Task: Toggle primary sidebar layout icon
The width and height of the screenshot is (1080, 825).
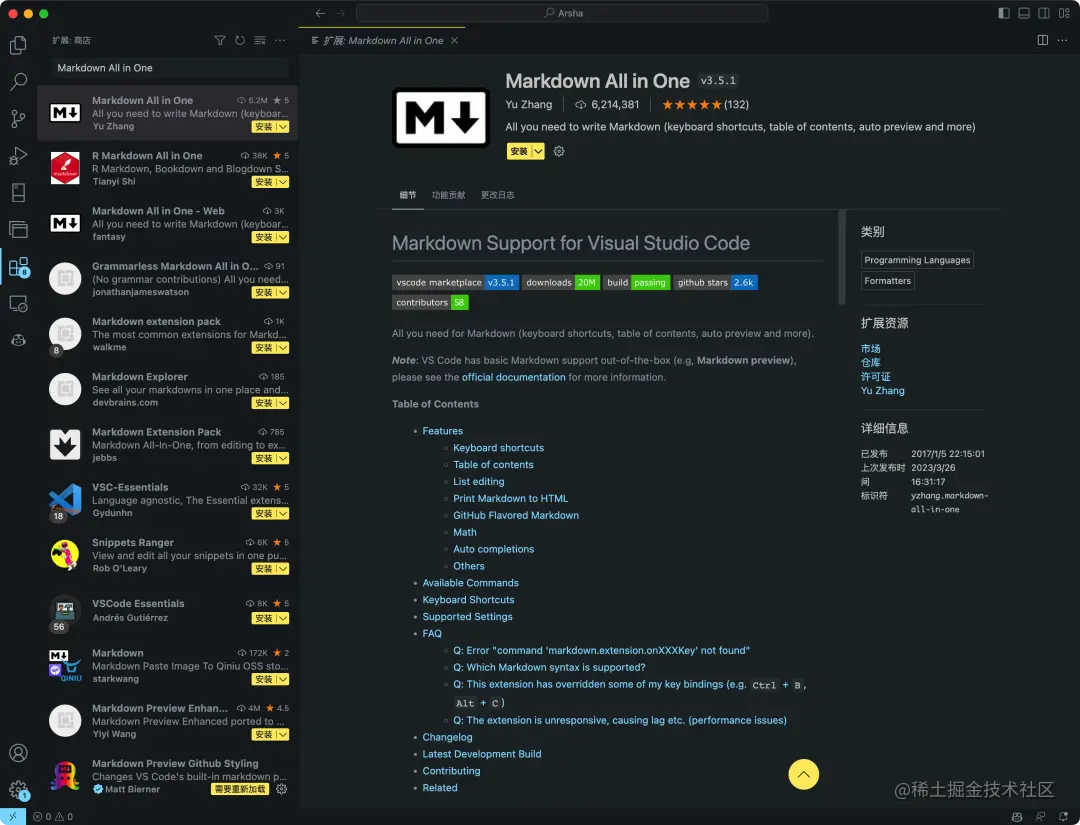Action: (1004, 13)
